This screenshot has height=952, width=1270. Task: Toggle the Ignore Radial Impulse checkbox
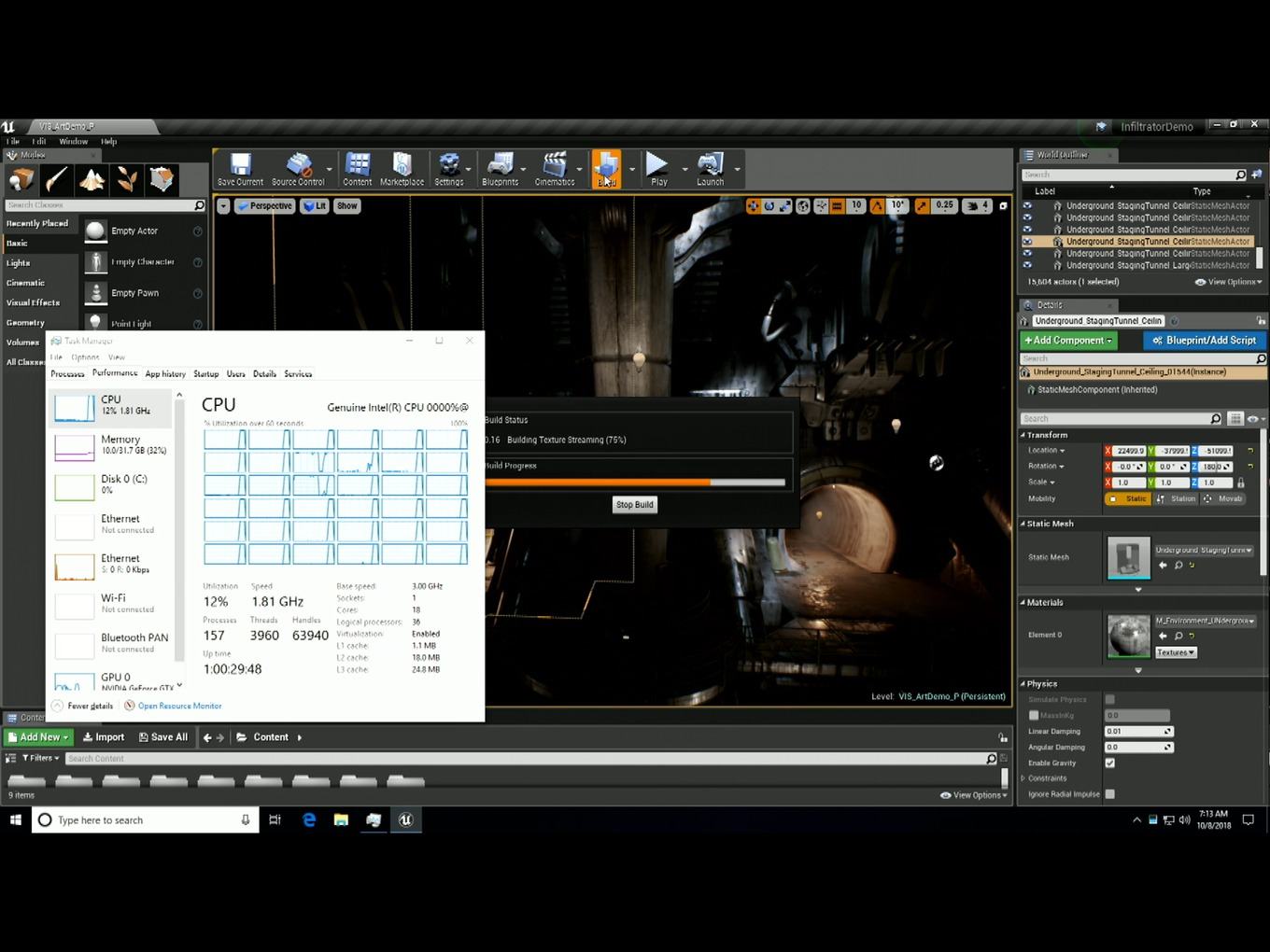click(1109, 794)
